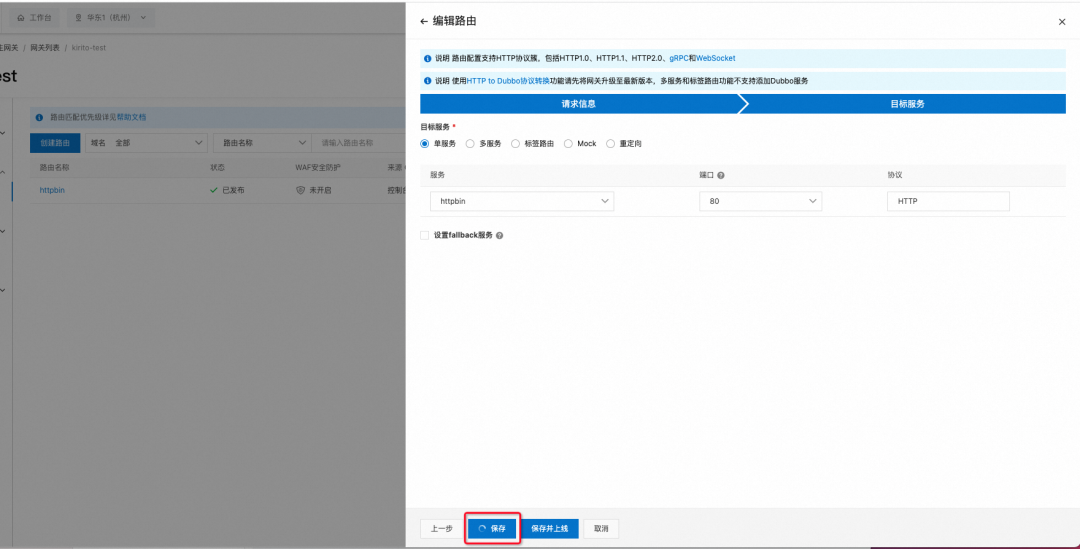Click the info icon of the Dubbo notice
1080x549 pixels.
tap(428, 81)
